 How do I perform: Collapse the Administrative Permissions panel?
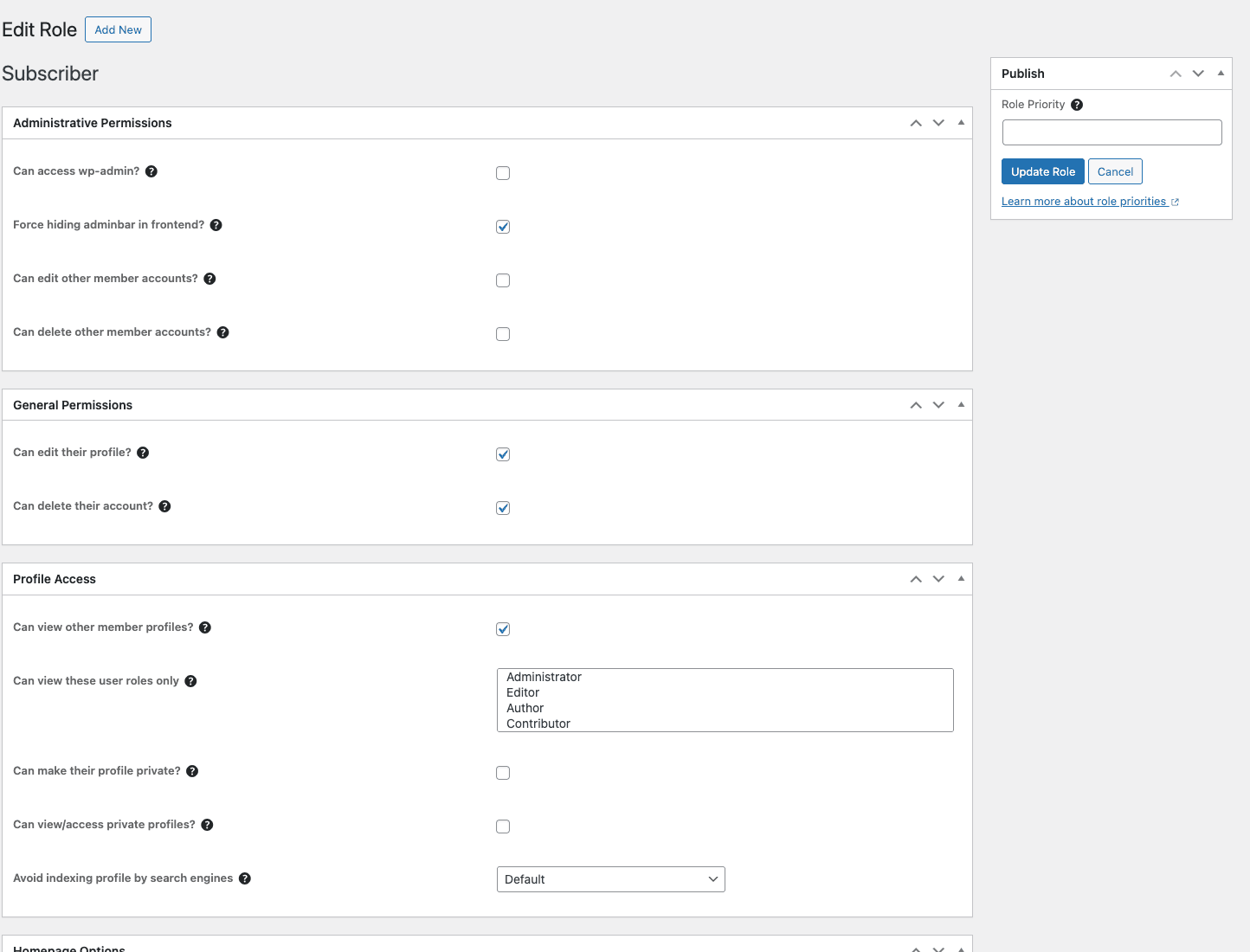[961, 123]
